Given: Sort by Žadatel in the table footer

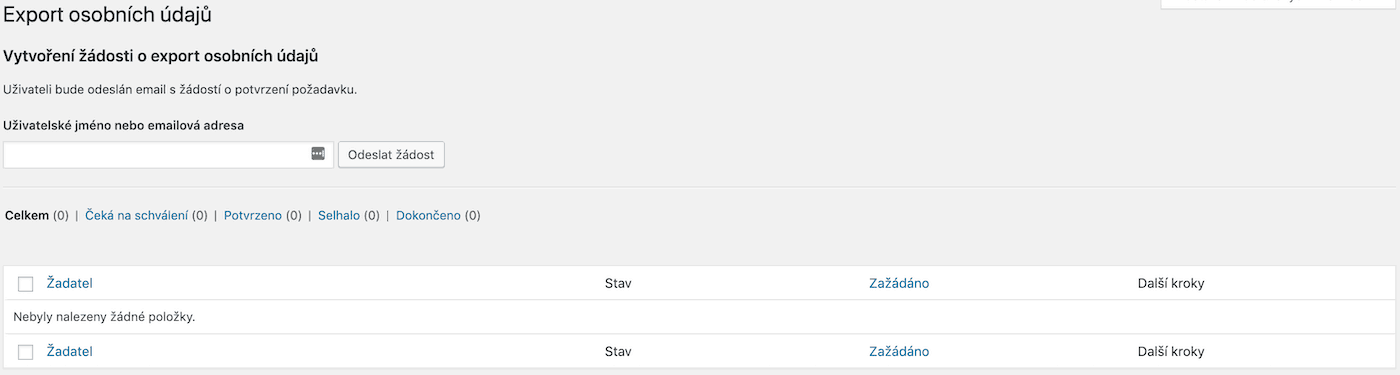Looking at the screenshot, I should [69, 351].
